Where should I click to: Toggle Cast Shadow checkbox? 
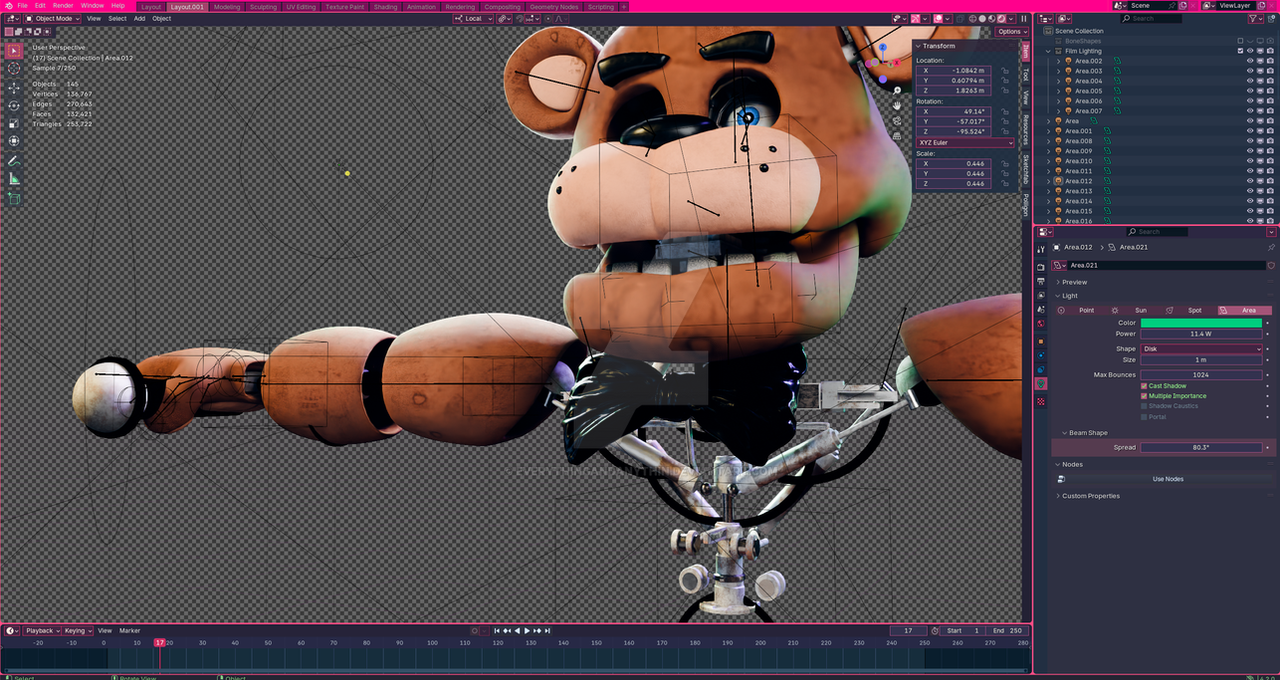(1144, 386)
